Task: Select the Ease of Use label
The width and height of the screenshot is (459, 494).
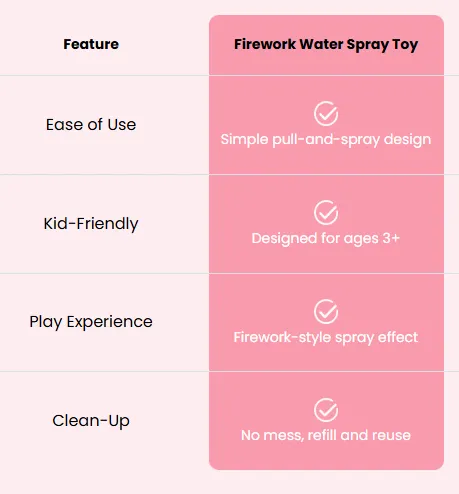Action: 91,125
